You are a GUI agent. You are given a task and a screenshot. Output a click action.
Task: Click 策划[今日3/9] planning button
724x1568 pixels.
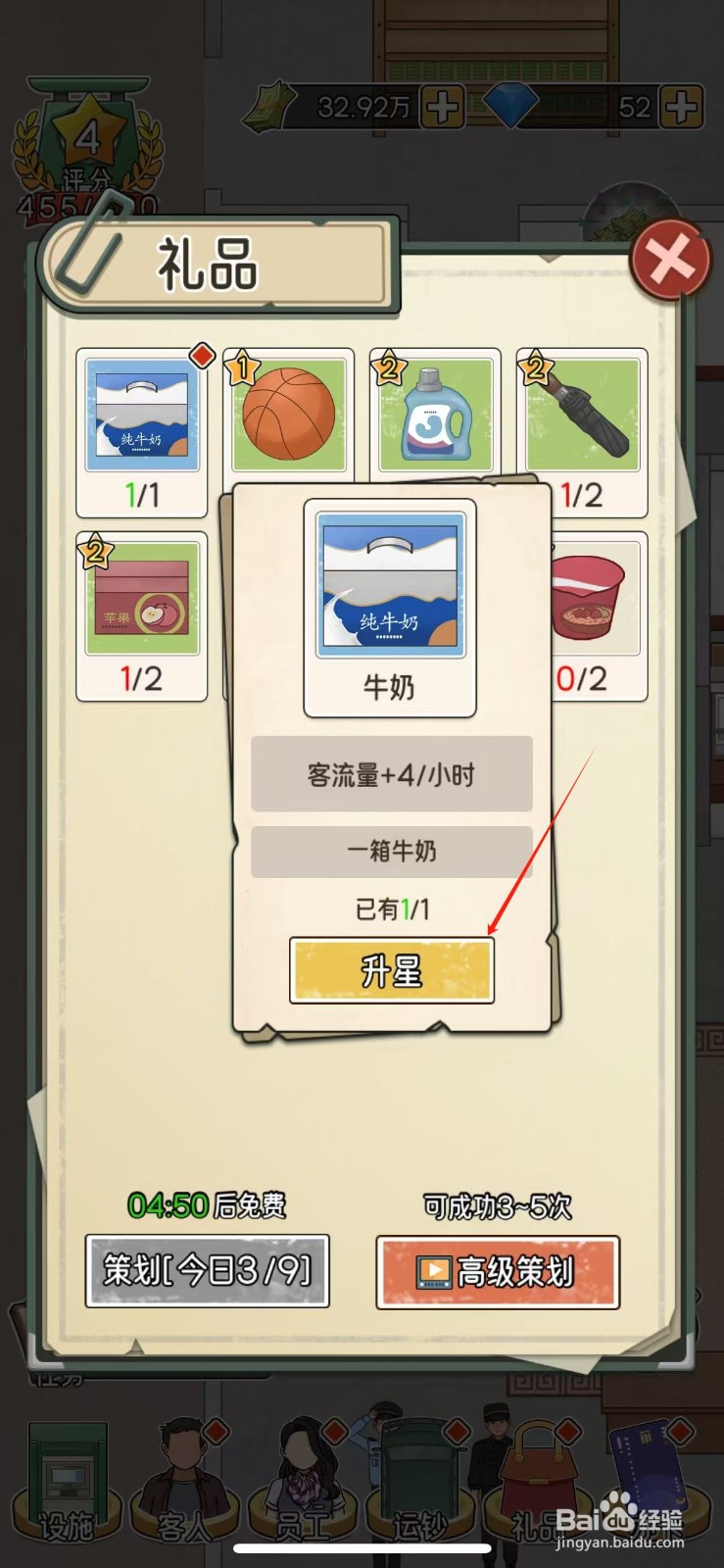coord(207,1271)
